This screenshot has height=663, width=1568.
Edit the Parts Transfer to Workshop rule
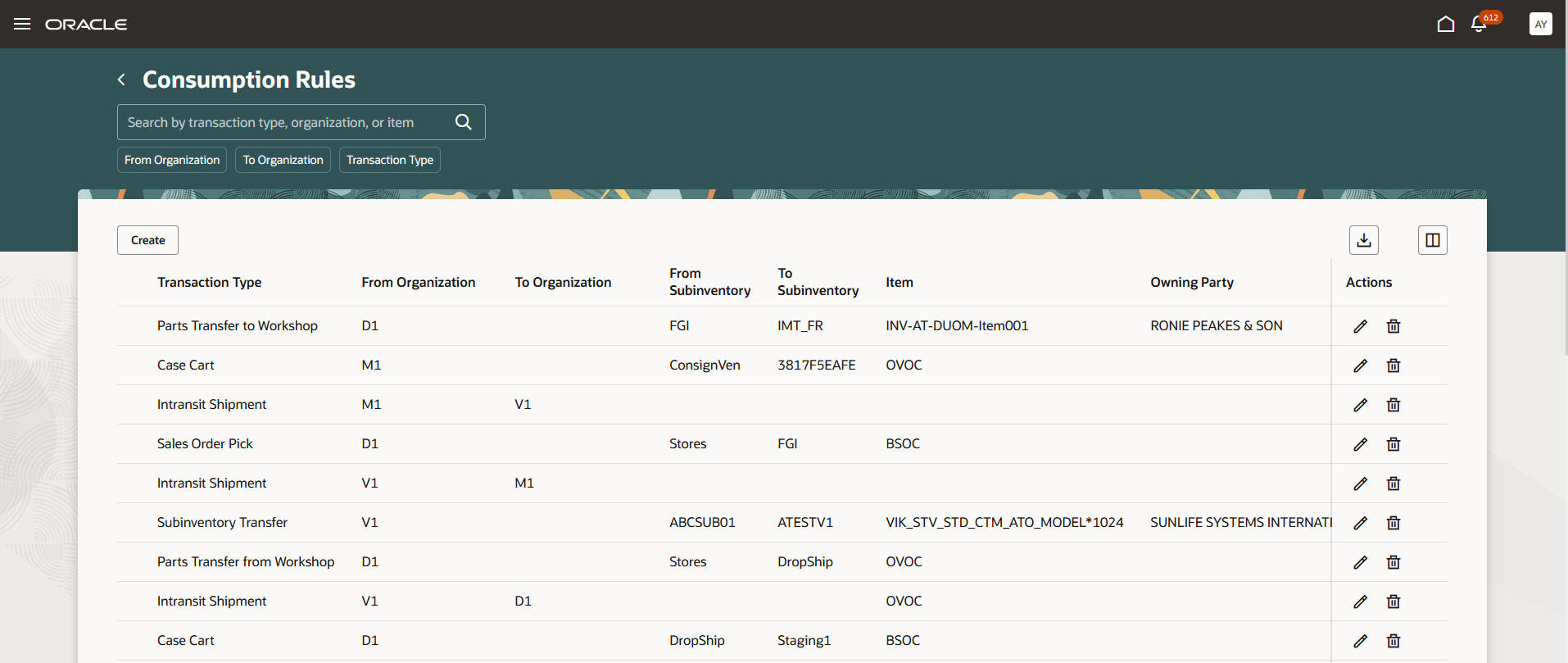[1361, 326]
